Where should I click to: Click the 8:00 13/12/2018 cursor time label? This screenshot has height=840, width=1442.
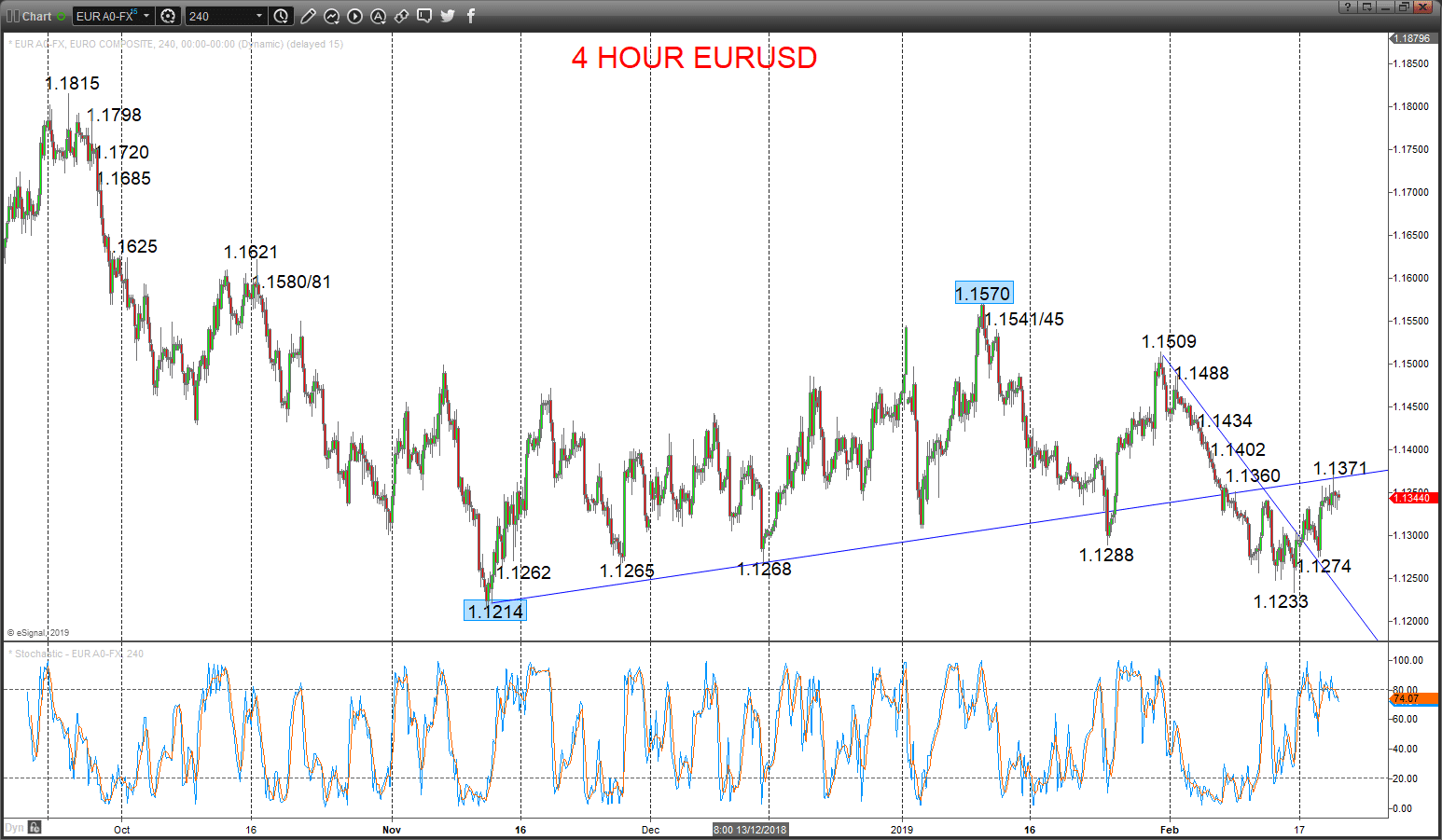tap(750, 829)
